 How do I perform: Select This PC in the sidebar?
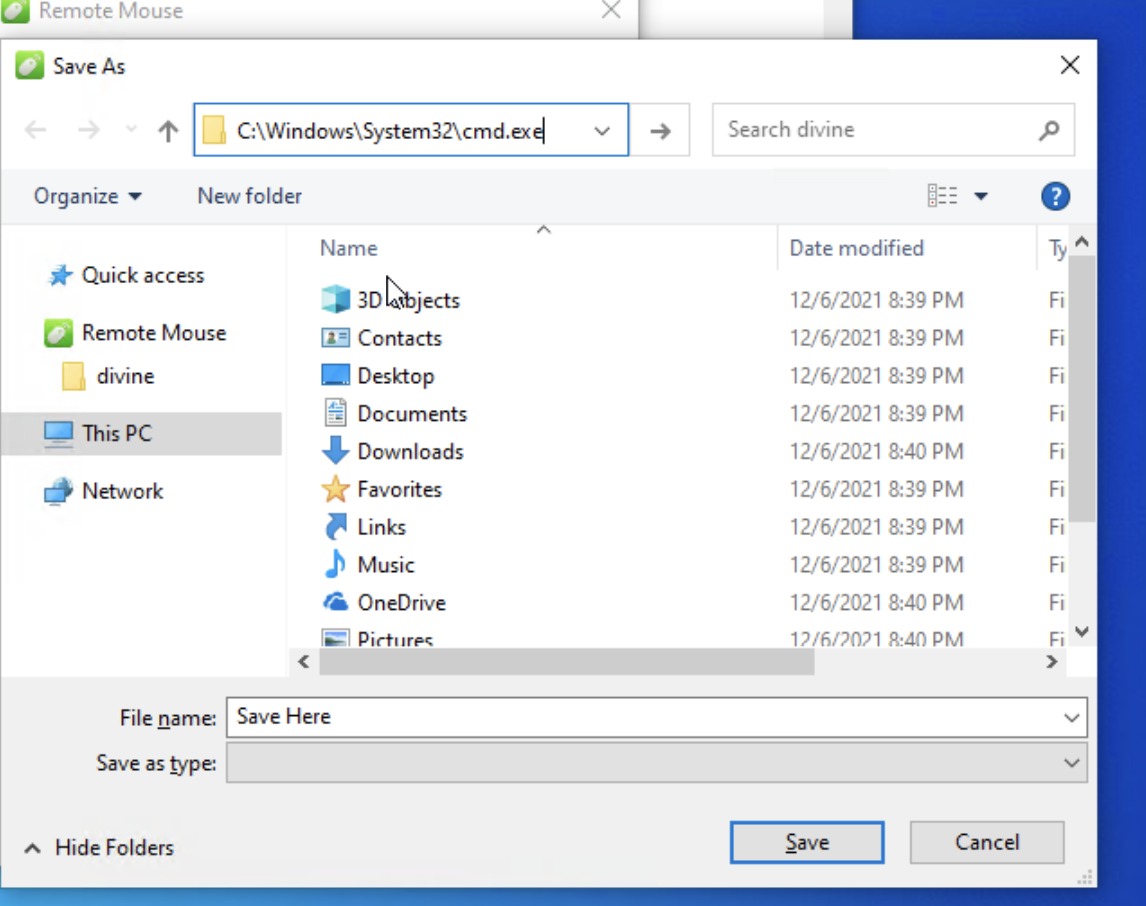(x=141, y=433)
